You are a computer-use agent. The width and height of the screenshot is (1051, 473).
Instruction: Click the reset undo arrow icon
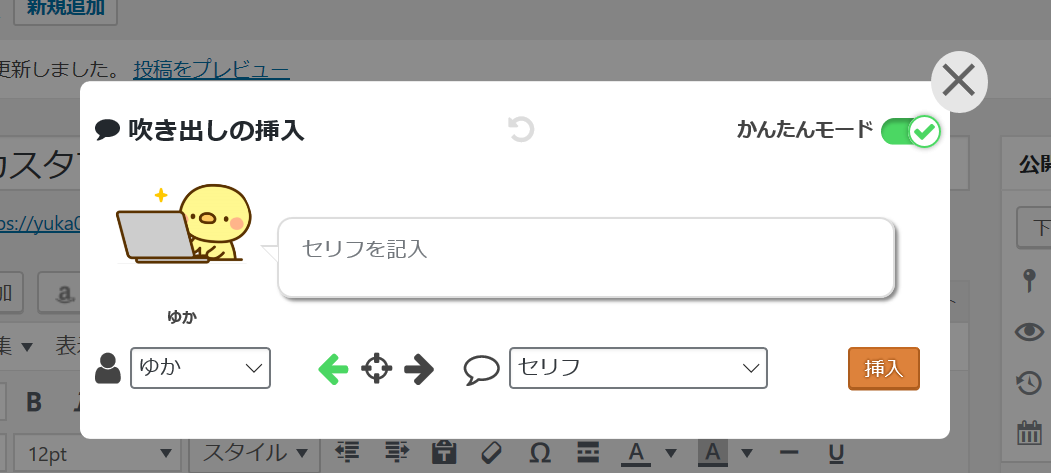521,129
